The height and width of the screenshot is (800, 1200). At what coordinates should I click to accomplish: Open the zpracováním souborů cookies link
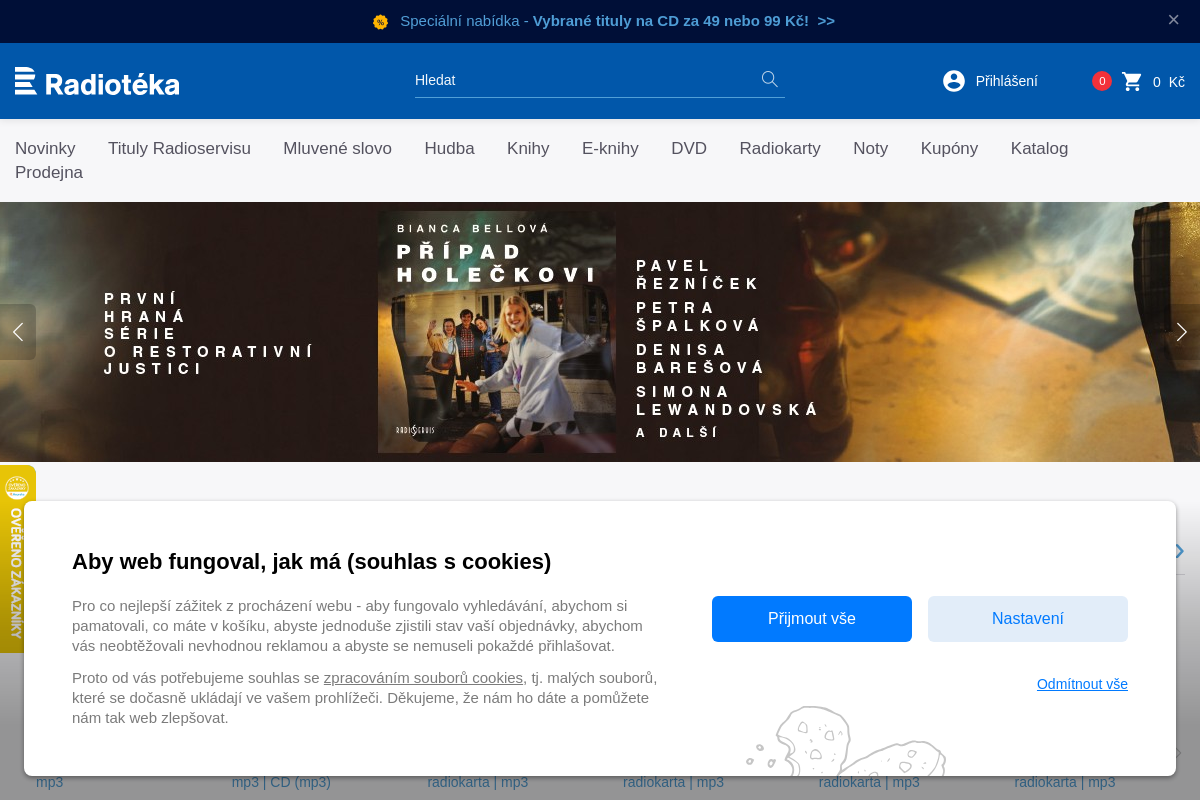point(423,678)
